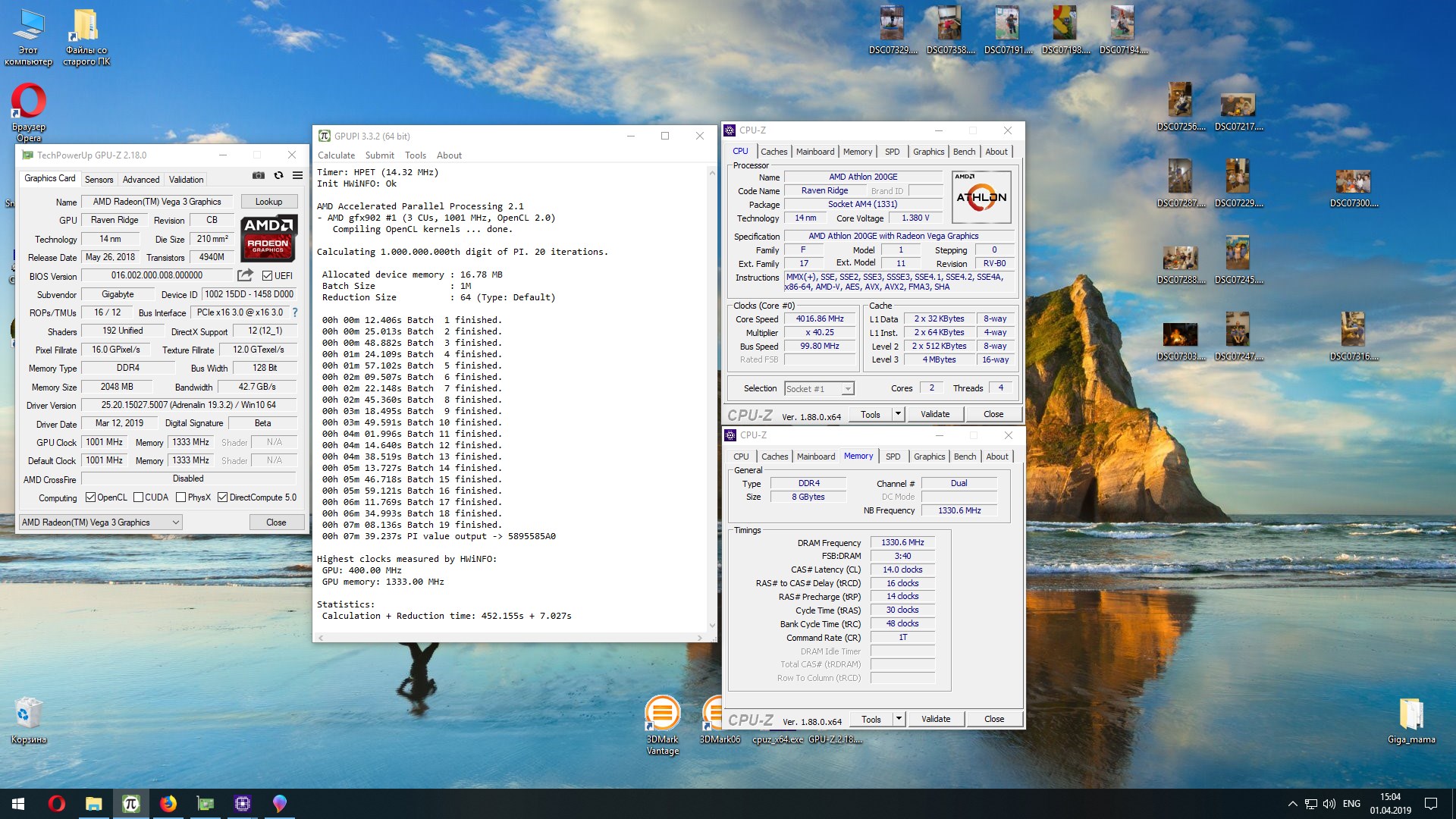Click Validate button in lower CPU-Z
The height and width of the screenshot is (819, 1456).
(x=935, y=719)
